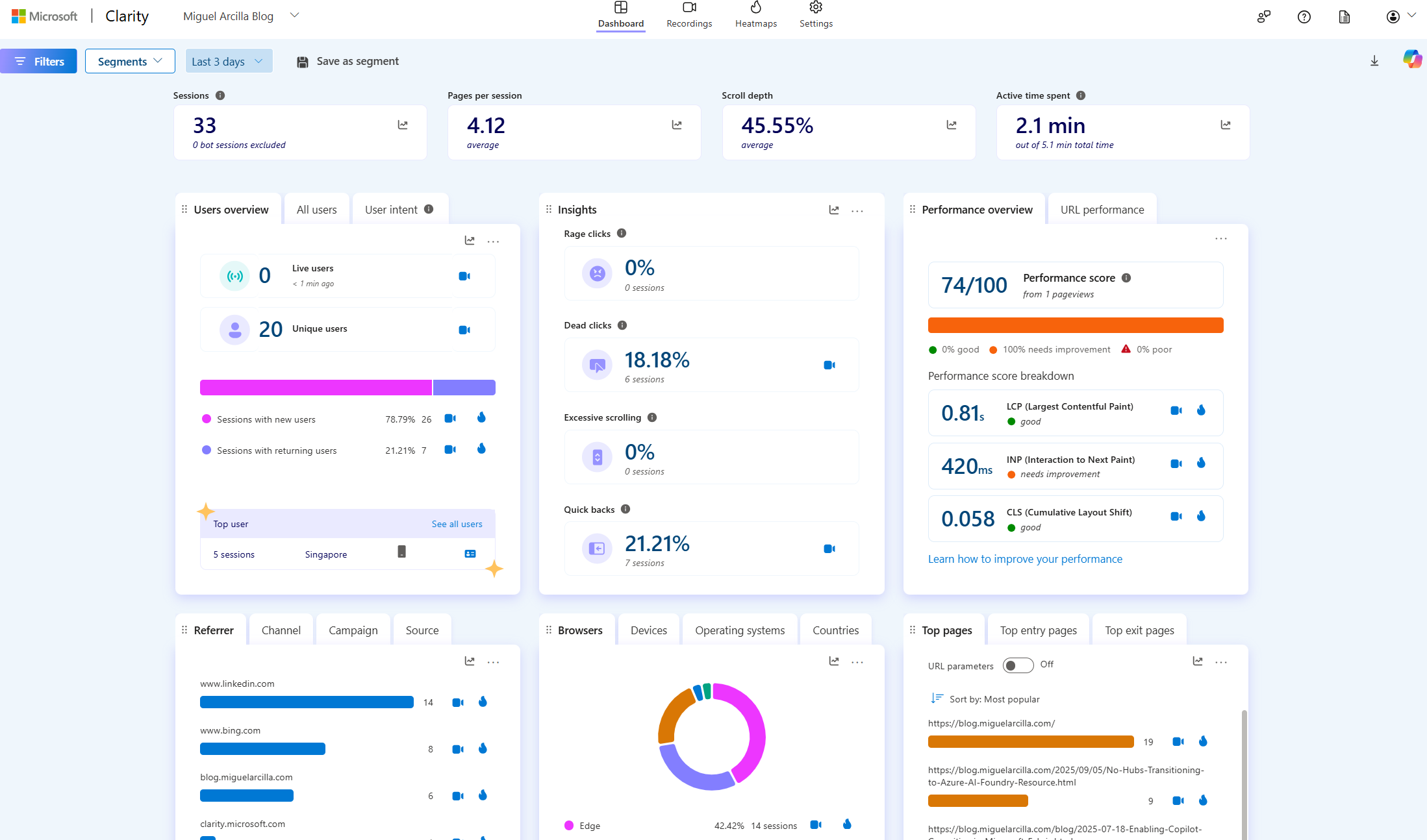Open Users overview more options menu
The image size is (1427, 840).
494,241
